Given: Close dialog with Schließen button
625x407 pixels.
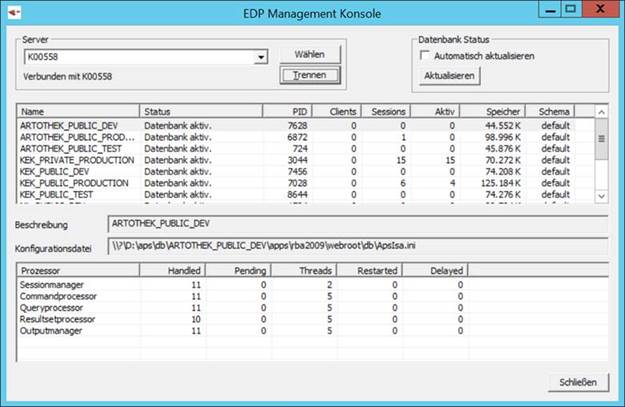Looking at the screenshot, I should (578, 381).
